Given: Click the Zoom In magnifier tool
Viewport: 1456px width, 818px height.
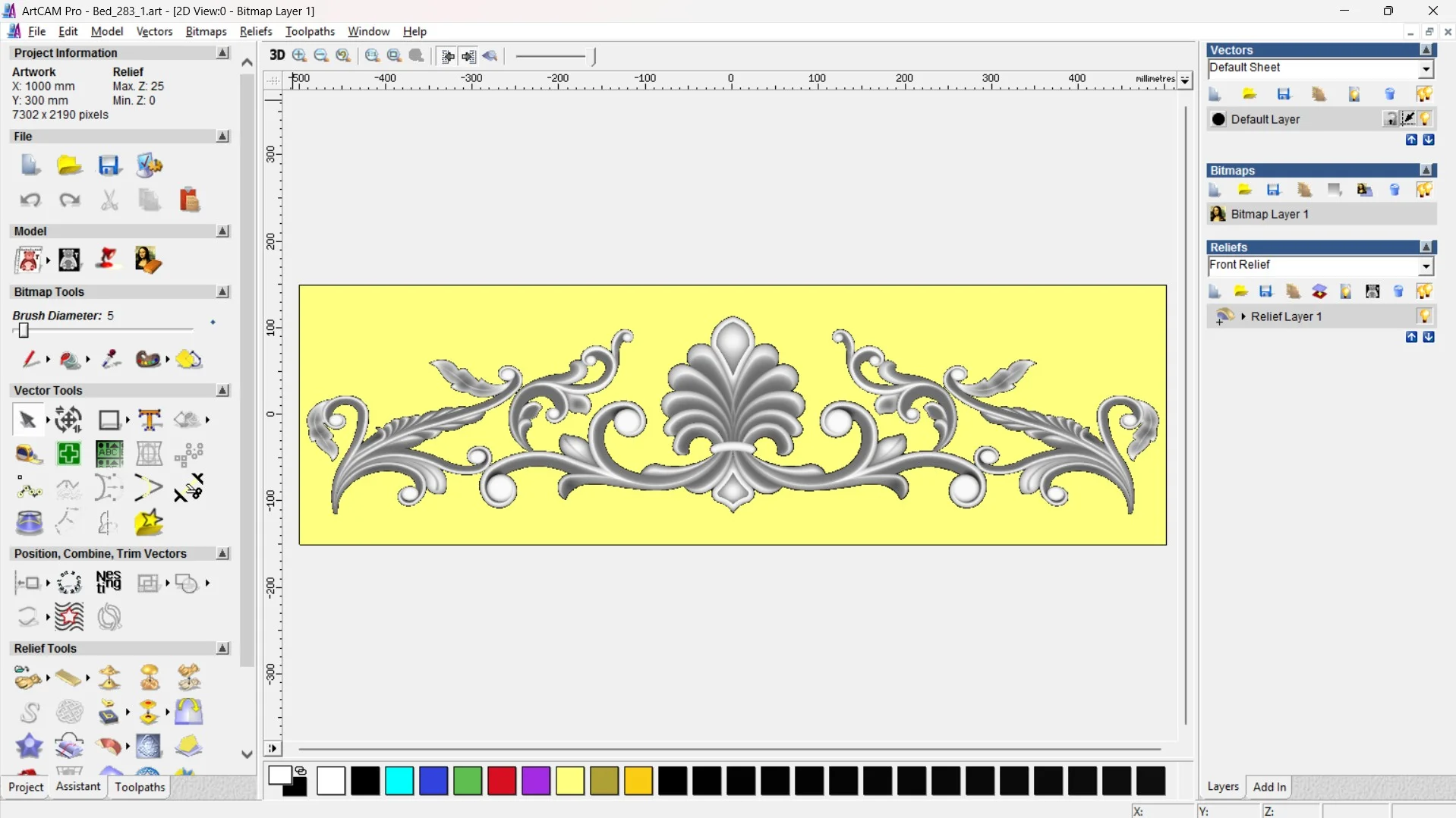Looking at the screenshot, I should tap(300, 55).
